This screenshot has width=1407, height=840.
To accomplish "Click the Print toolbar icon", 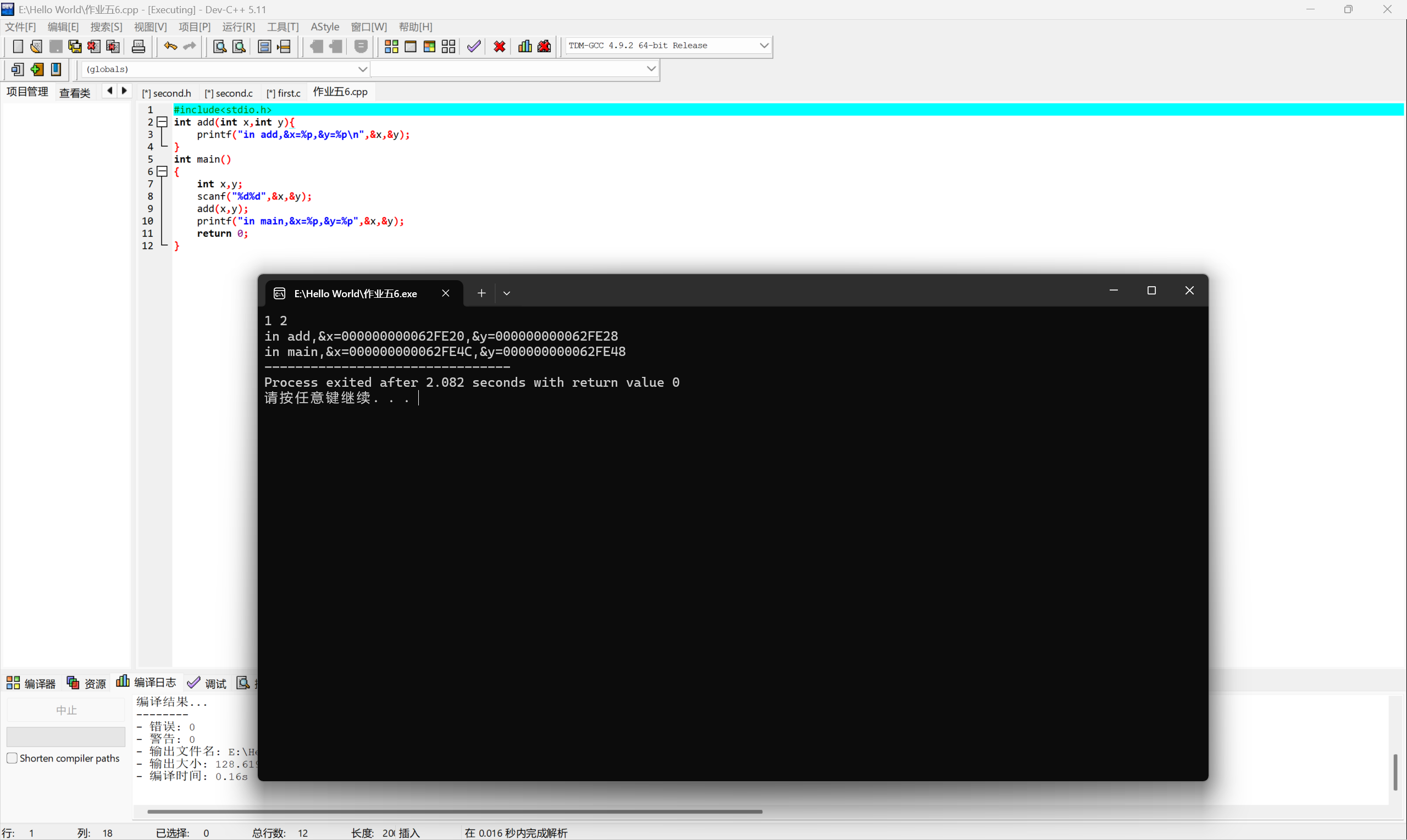I will pos(138,46).
